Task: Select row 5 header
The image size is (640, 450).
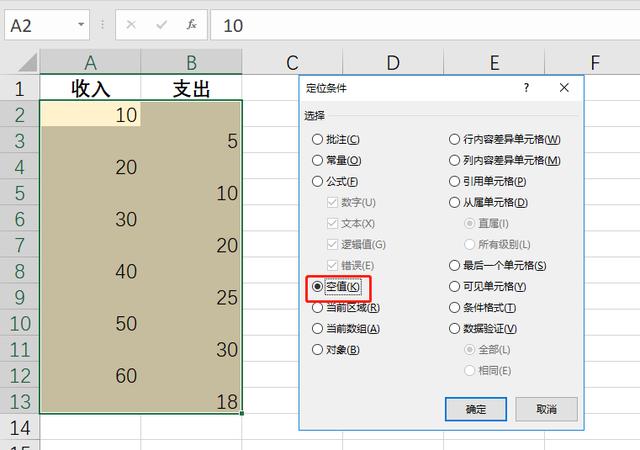Action: pos(19,193)
